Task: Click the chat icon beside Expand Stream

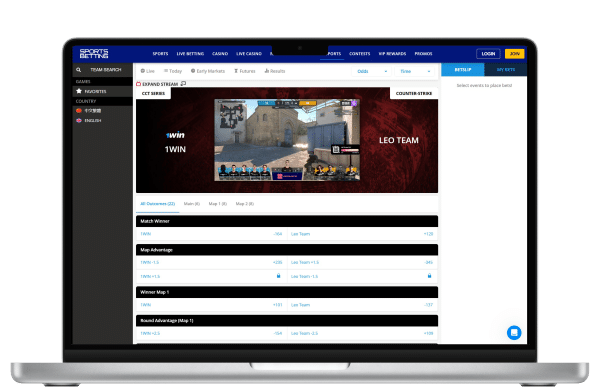Action: 183,83
